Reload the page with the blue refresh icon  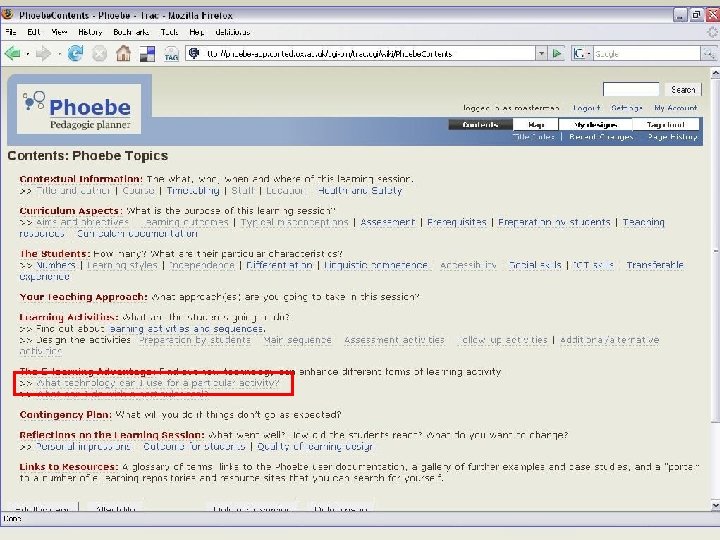[75, 54]
